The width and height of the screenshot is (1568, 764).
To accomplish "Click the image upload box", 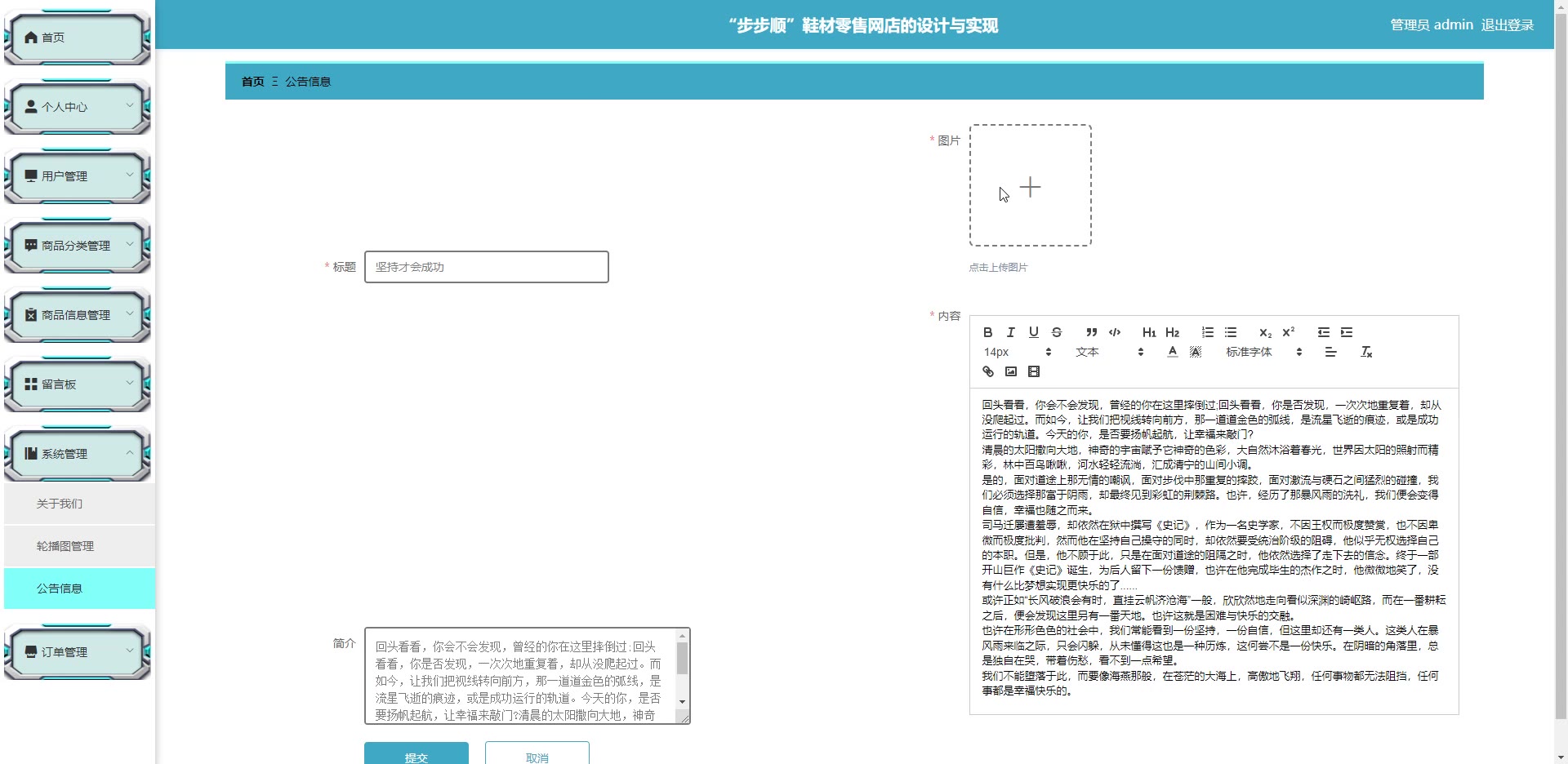I will pyautogui.click(x=1031, y=185).
